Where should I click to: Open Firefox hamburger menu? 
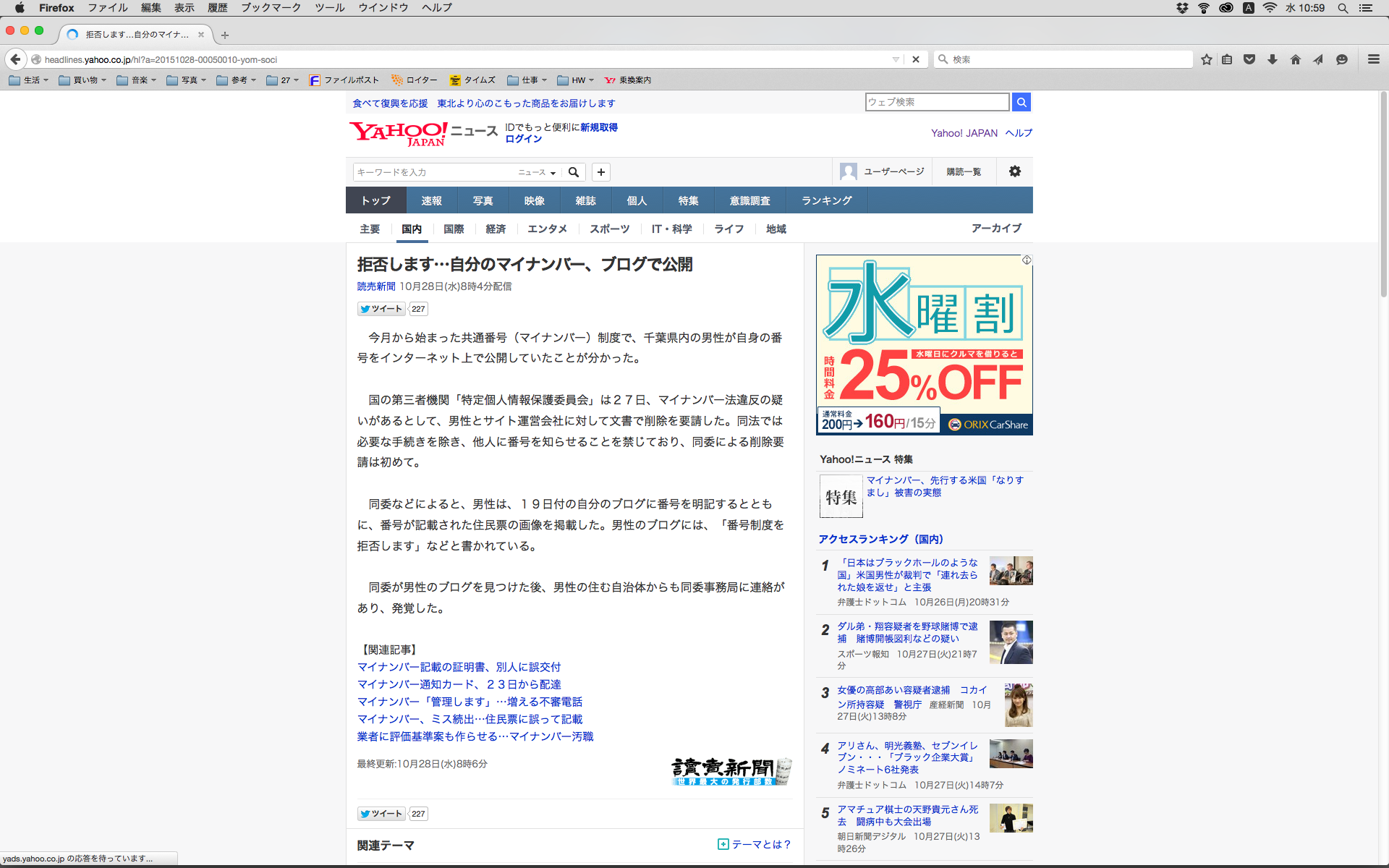1374,59
